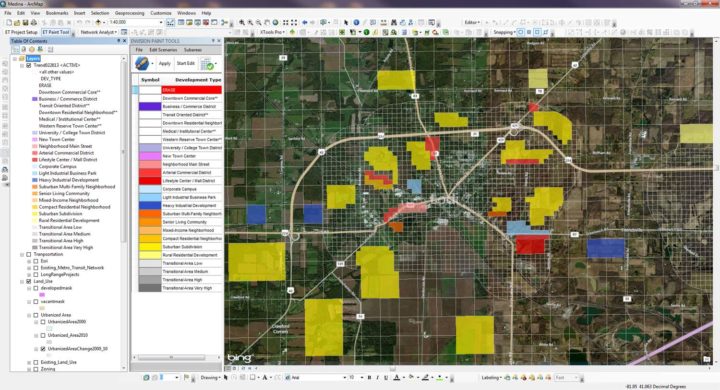Click the Bold text formatting icon

369,378
